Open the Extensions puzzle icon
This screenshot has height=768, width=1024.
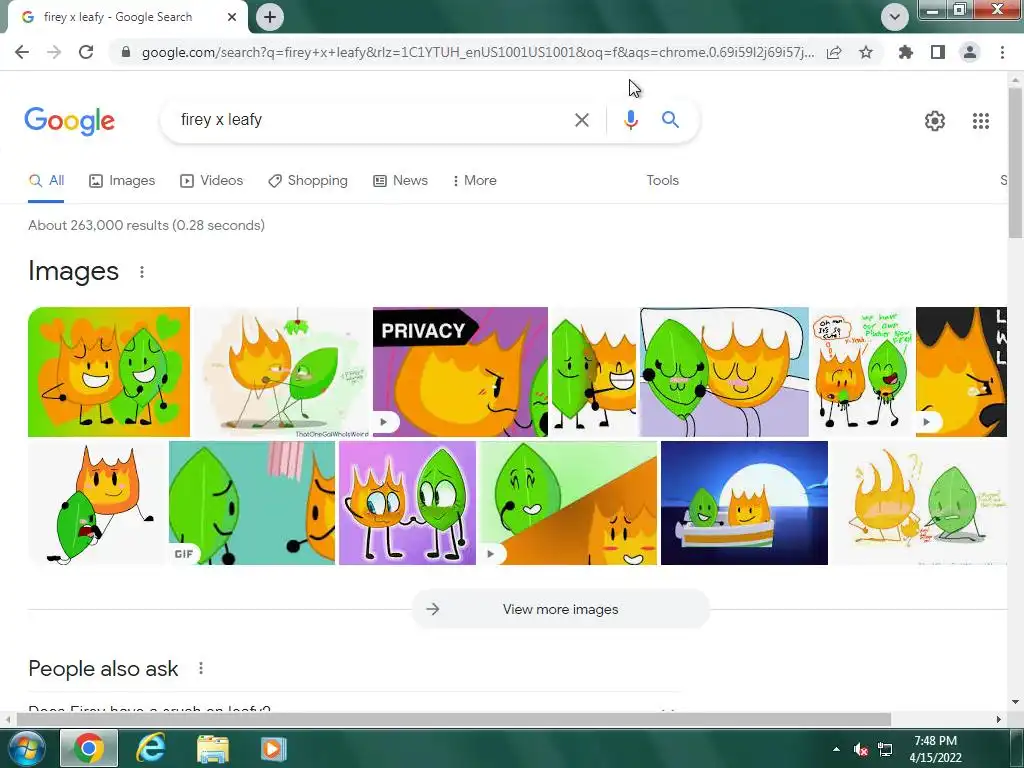905,52
